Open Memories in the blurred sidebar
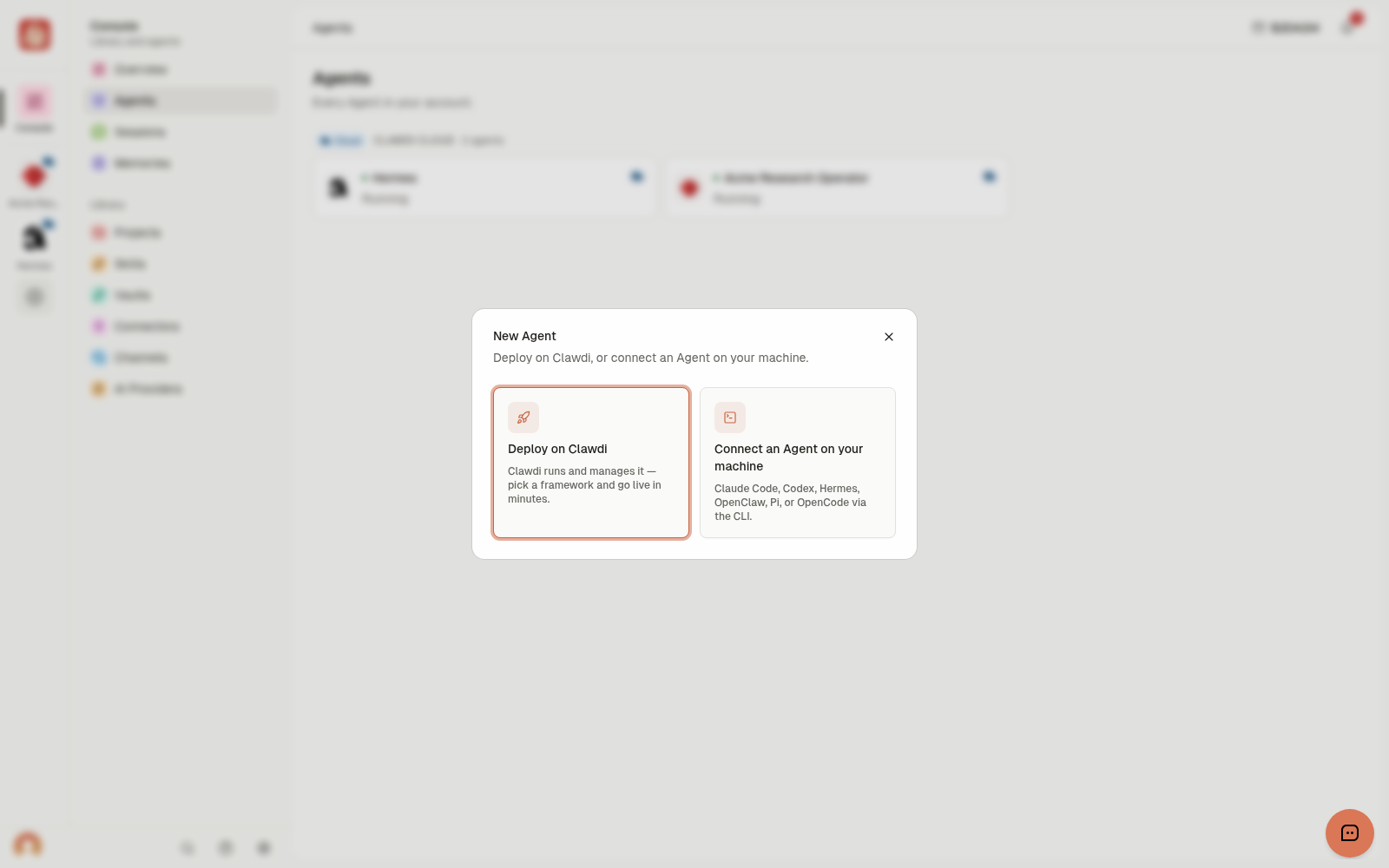This screenshot has height=868, width=1389. pyautogui.click(x=181, y=163)
